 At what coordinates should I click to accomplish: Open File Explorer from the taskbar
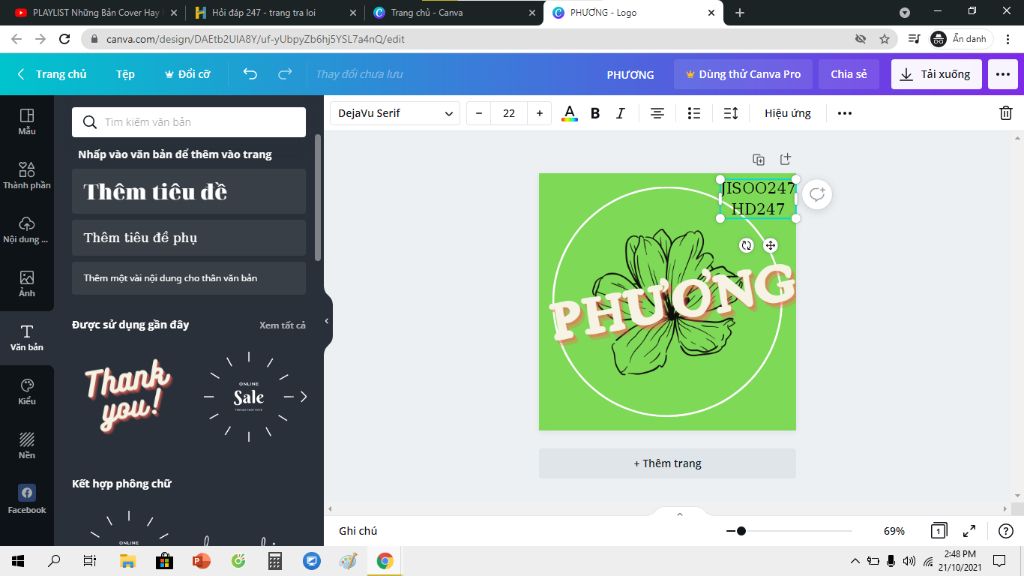pos(127,561)
